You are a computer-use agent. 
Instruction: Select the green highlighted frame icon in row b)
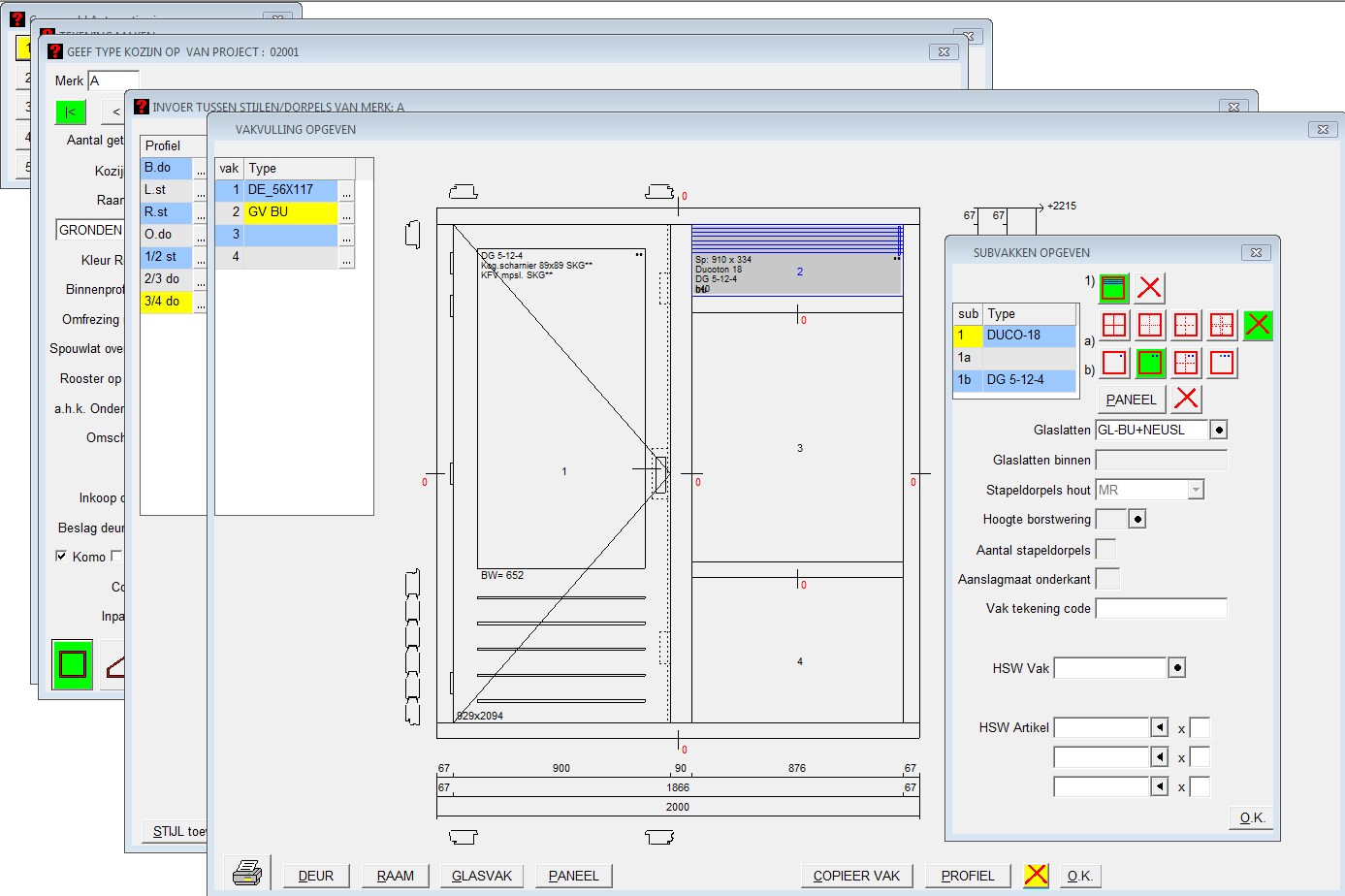(1150, 363)
